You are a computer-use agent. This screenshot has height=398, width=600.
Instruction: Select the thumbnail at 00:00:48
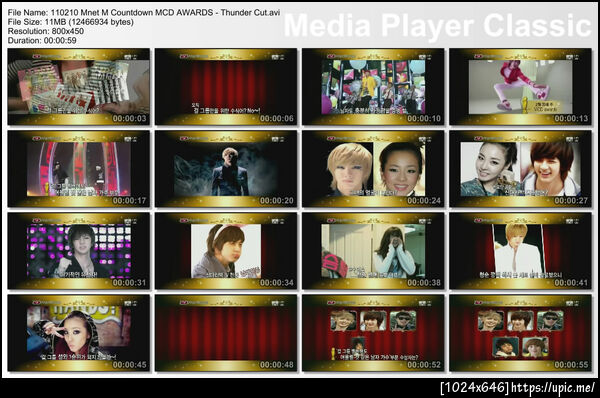tap(226, 333)
